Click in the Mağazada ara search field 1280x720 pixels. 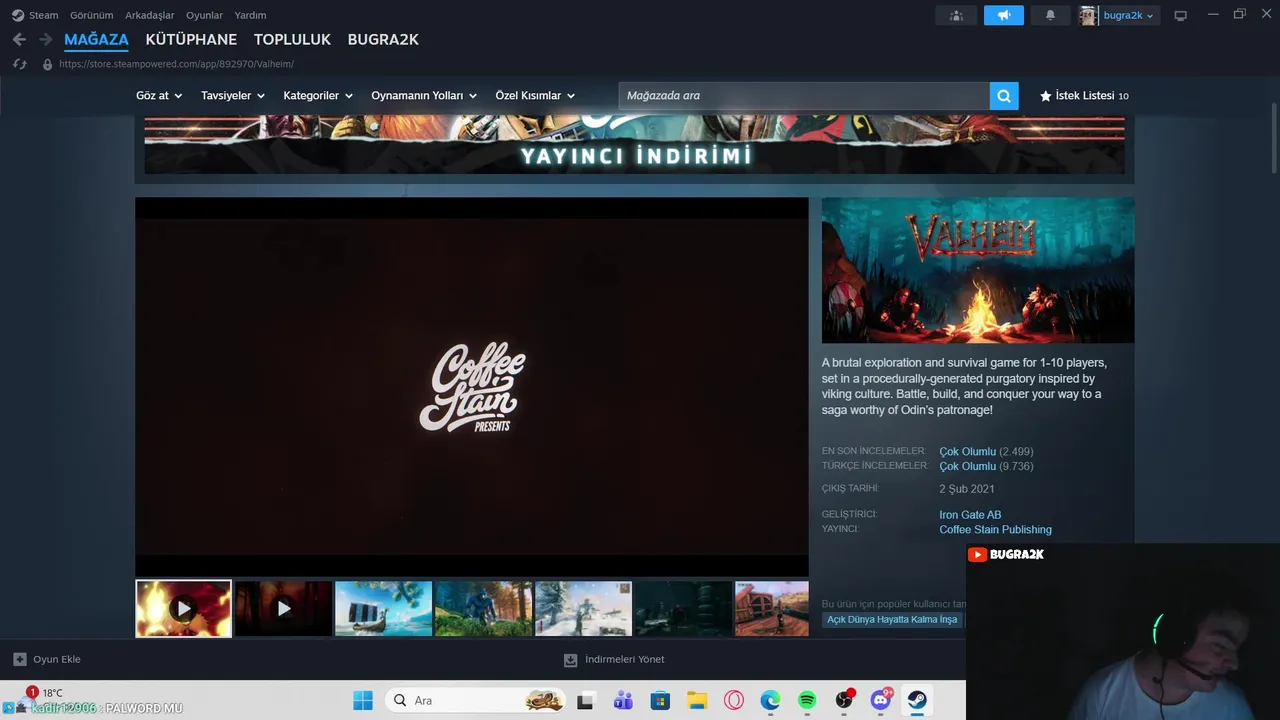coord(804,96)
